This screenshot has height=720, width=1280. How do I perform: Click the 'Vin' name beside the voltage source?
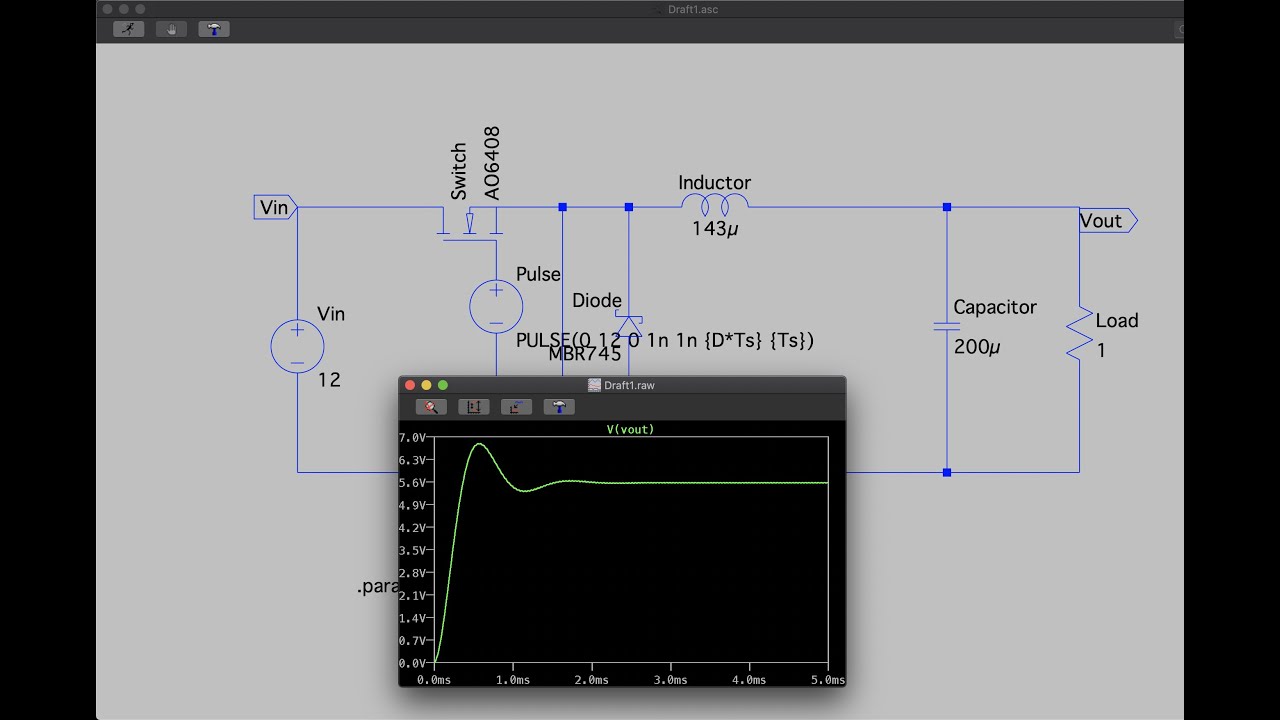(331, 314)
